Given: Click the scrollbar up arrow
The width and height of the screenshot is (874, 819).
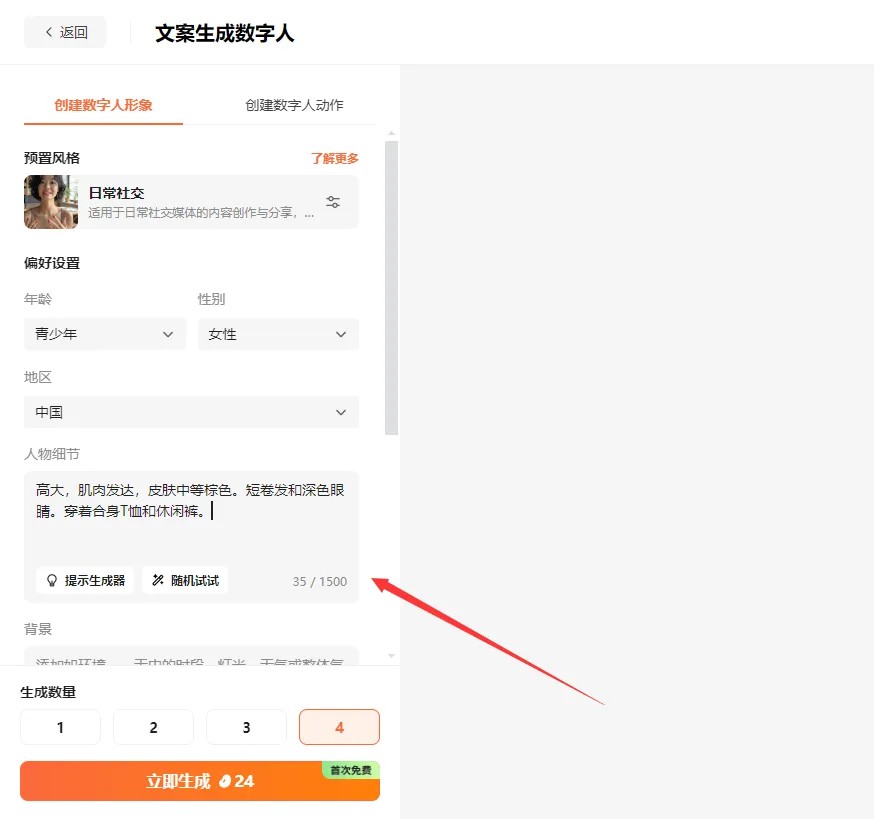Looking at the screenshot, I should click(x=391, y=133).
